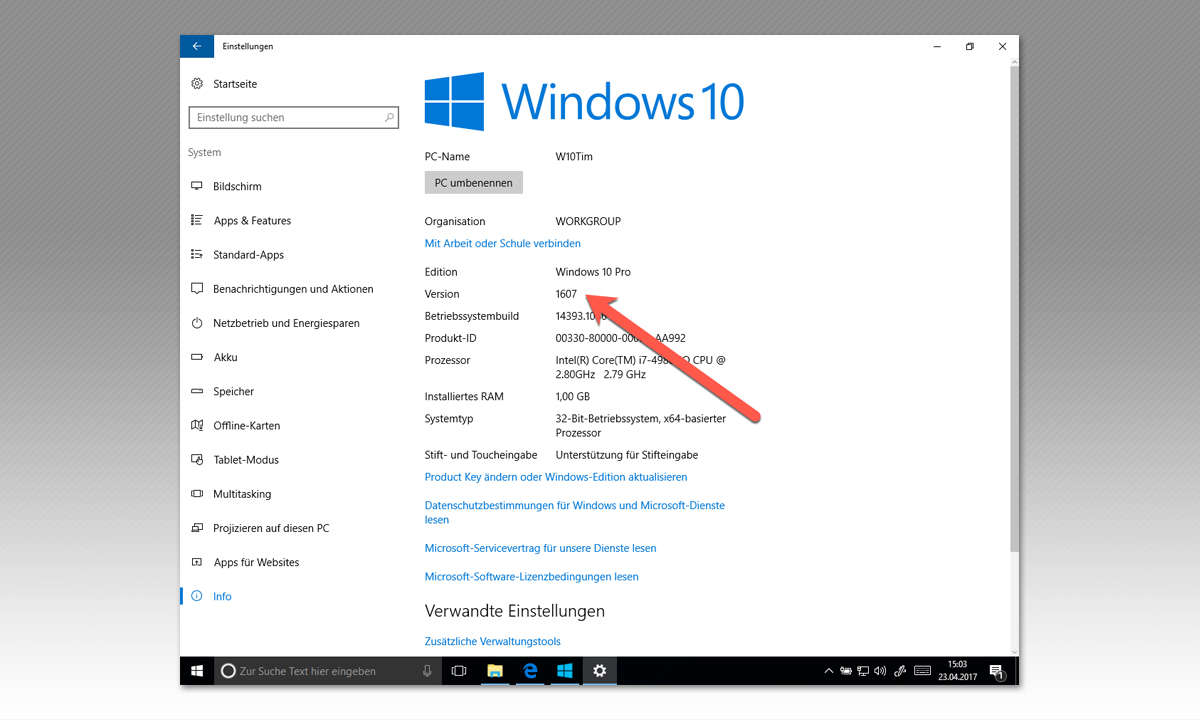Open the Startseite gear icon
Screen dimensions: 1200x720
197,84
